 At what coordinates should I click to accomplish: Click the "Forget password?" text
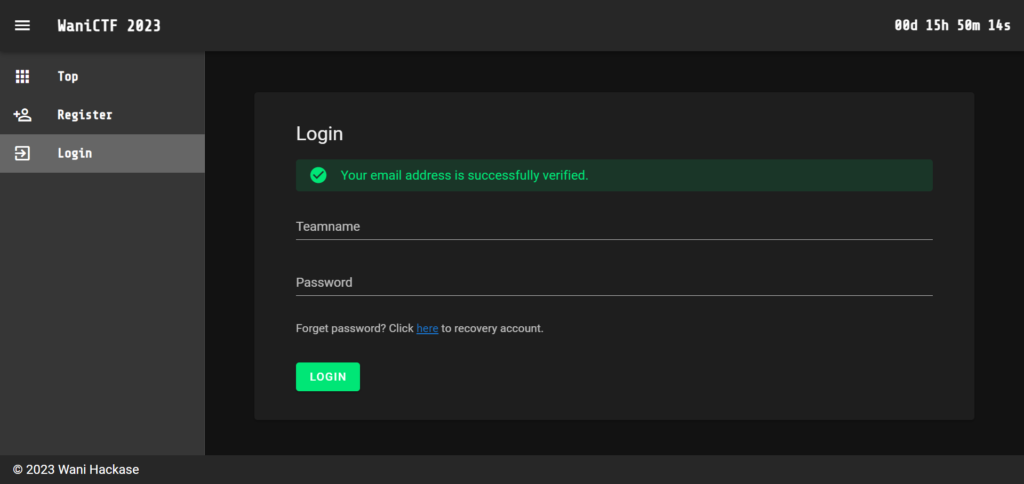point(341,328)
